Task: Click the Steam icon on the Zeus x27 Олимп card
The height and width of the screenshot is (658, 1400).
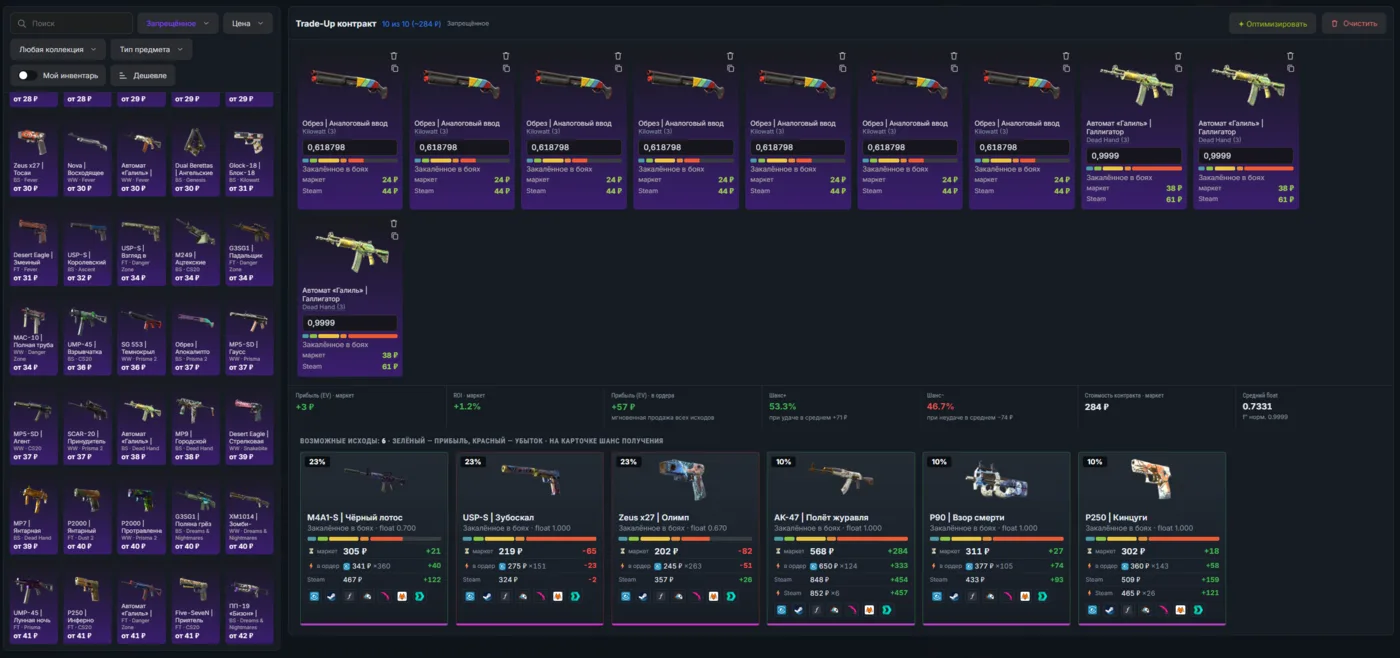Action: click(x=643, y=596)
